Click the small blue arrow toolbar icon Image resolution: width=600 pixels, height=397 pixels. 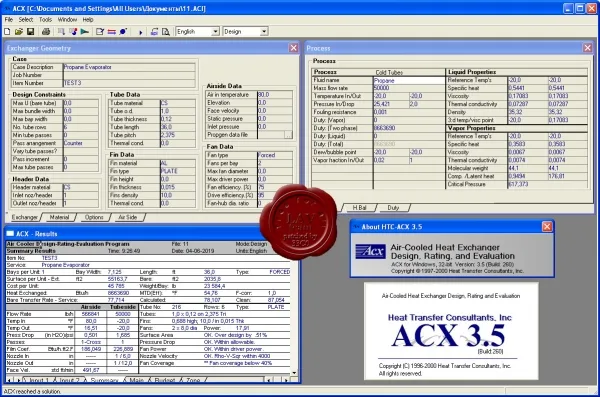[140, 32]
